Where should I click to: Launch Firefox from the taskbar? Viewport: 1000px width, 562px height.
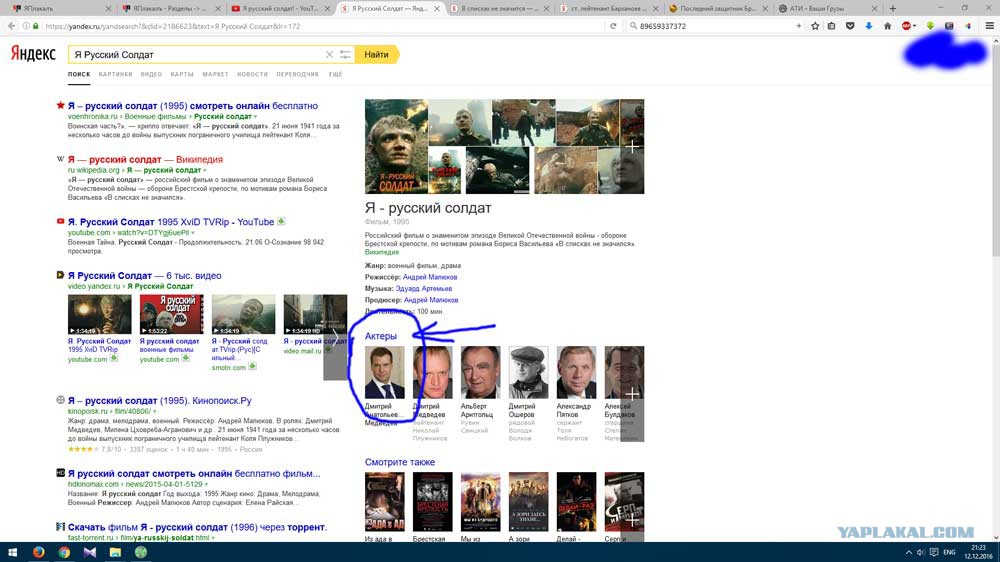(x=38, y=552)
